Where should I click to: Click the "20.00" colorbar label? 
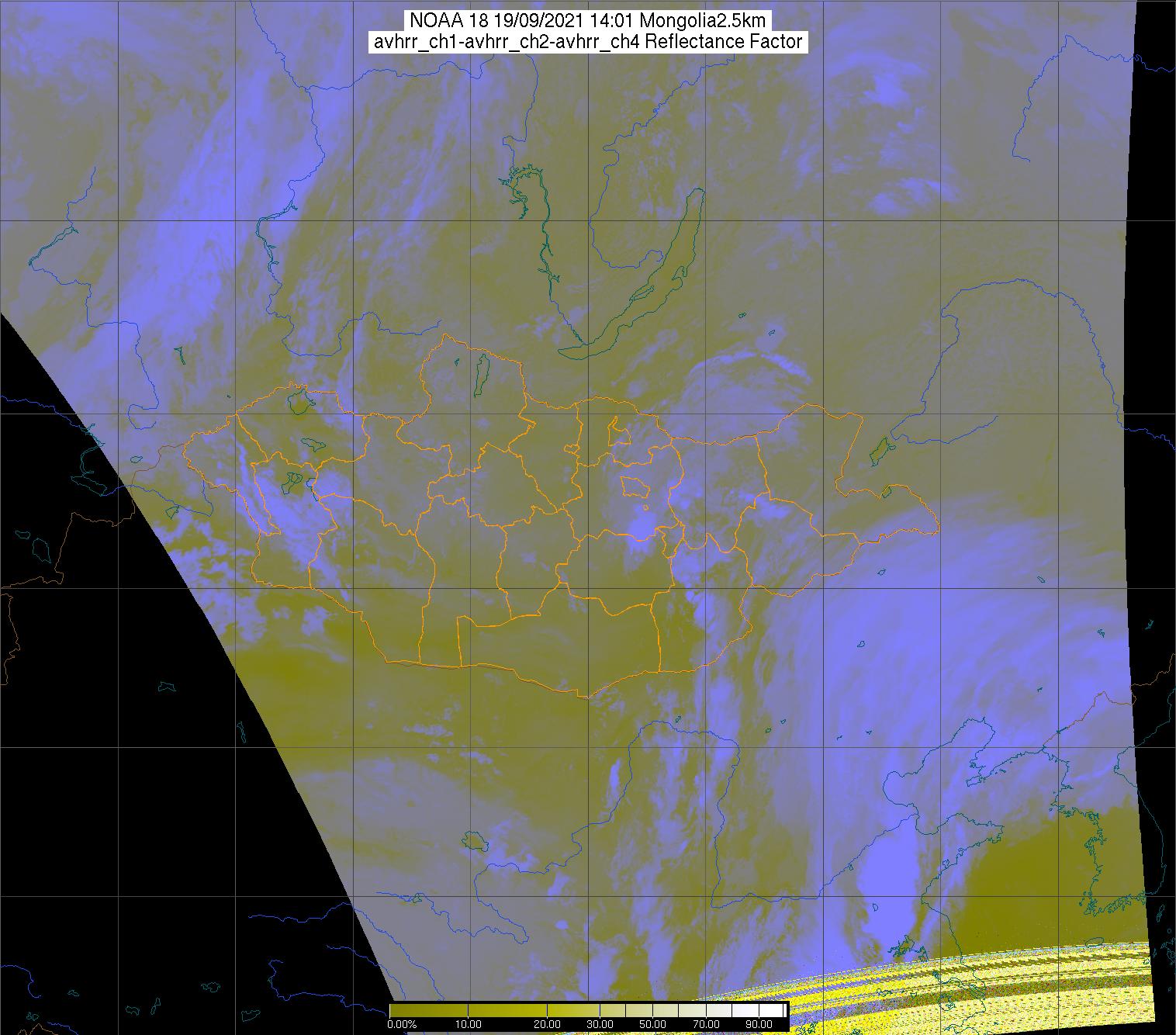click(x=547, y=1024)
